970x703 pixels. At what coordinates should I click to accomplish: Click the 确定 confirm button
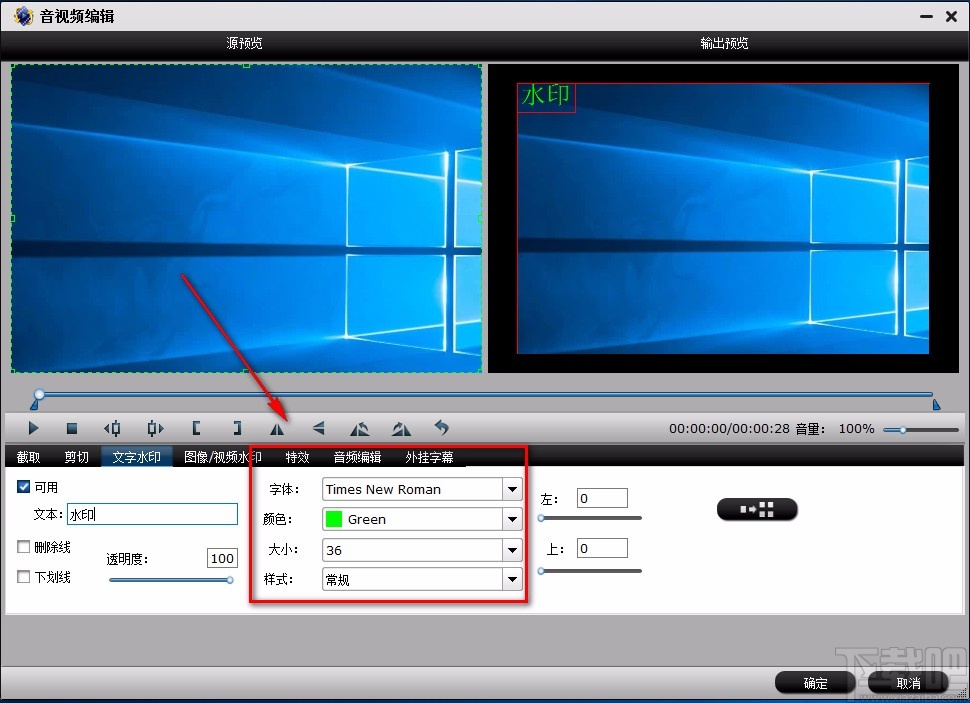[814, 682]
